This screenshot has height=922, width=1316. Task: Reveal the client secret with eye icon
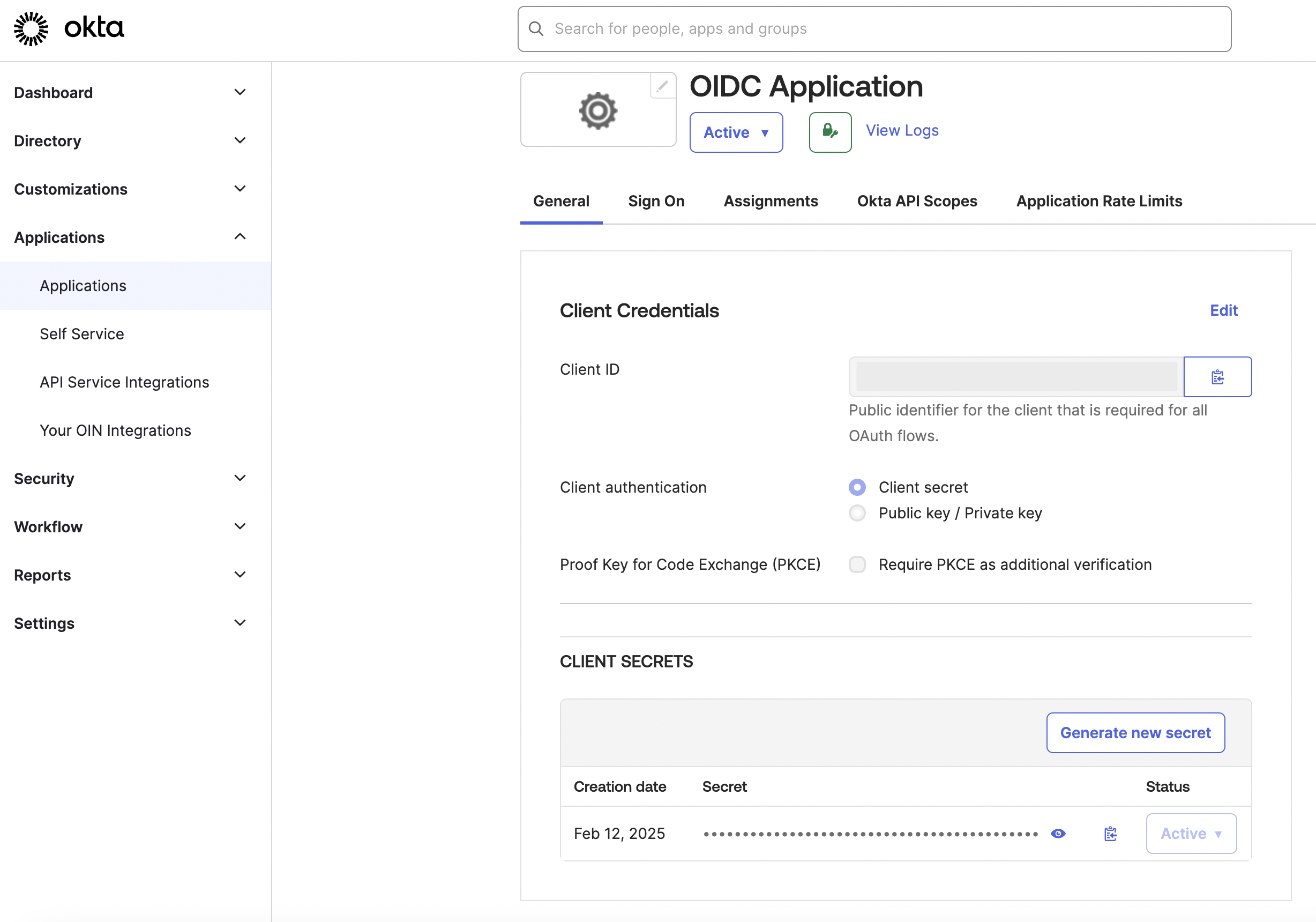point(1058,834)
